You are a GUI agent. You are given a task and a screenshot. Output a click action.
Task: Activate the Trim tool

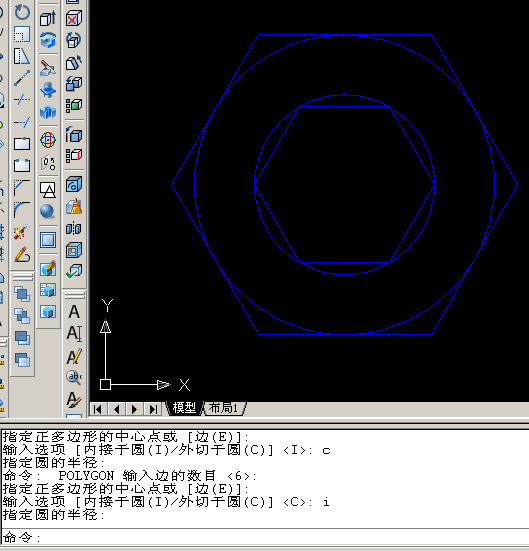(22, 100)
